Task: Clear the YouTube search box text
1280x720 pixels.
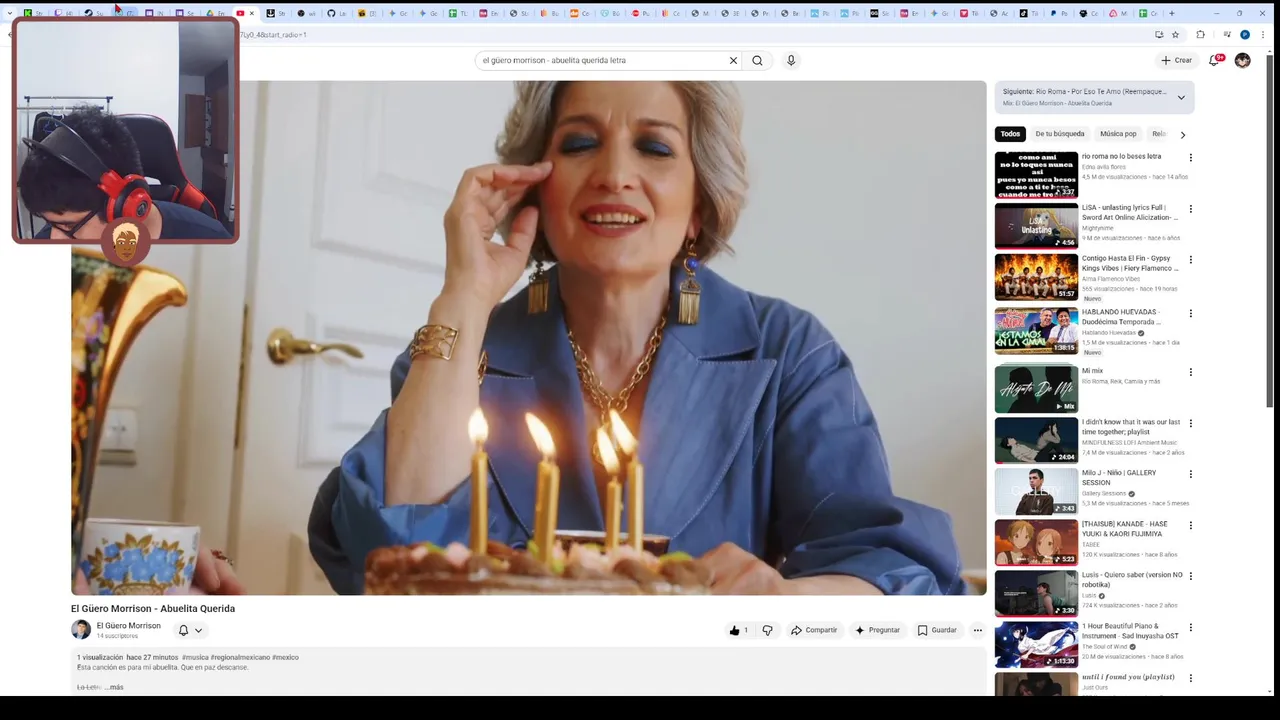Action: pos(733,60)
